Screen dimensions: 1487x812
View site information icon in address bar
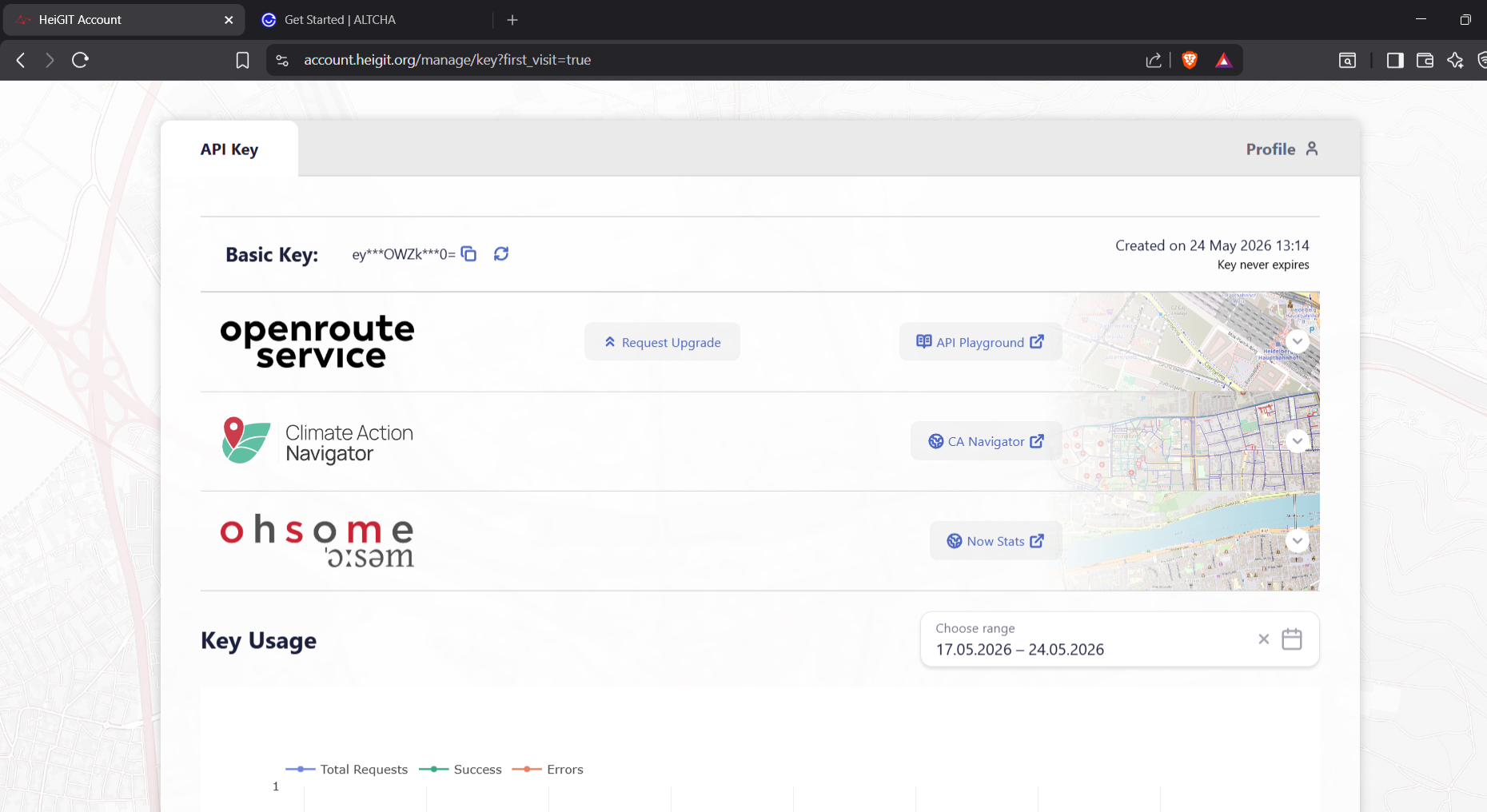[x=282, y=60]
